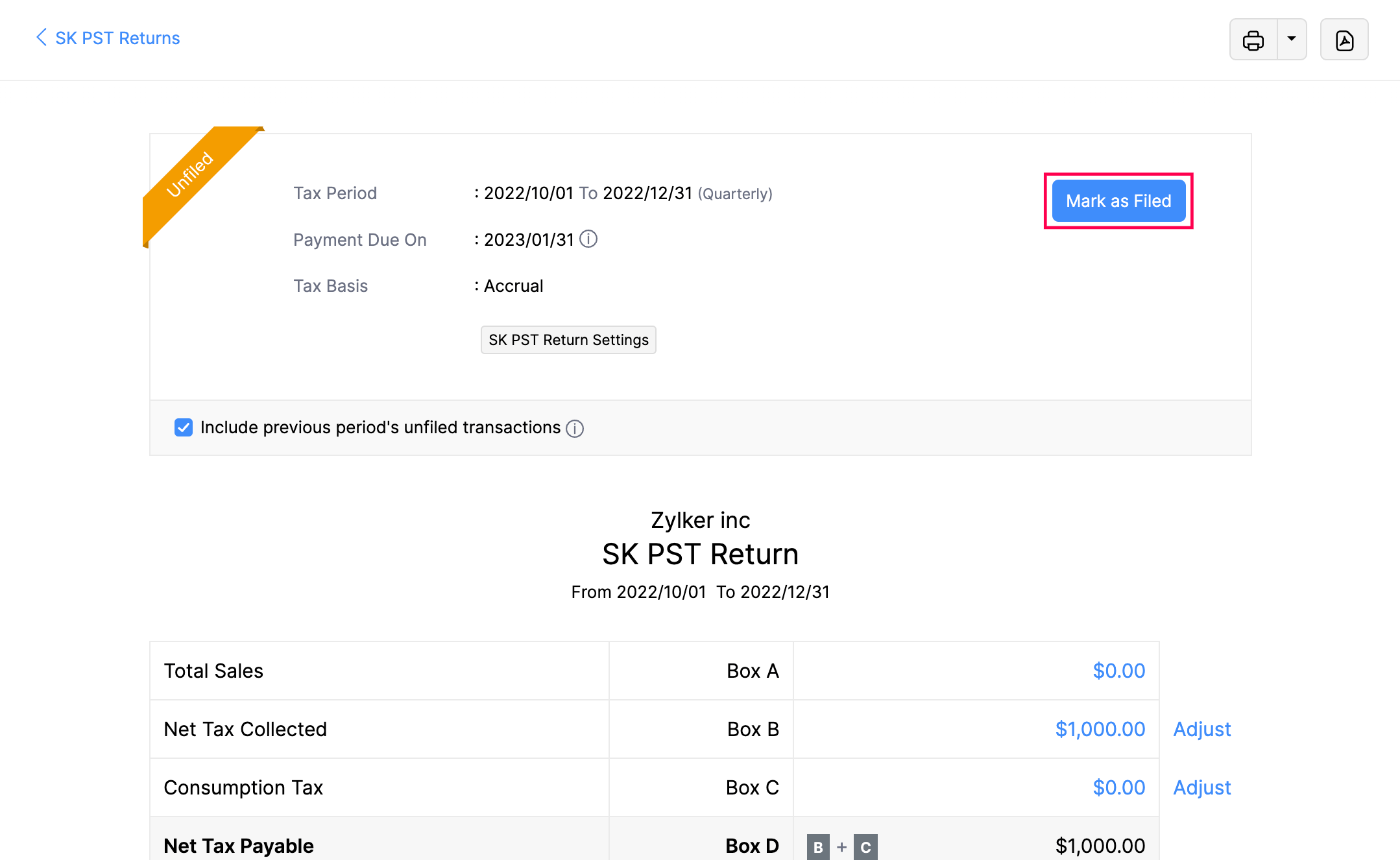This screenshot has height=860, width=1400.
Task: Click the back chevron before SK PST Returns
Action: point(41,38)
